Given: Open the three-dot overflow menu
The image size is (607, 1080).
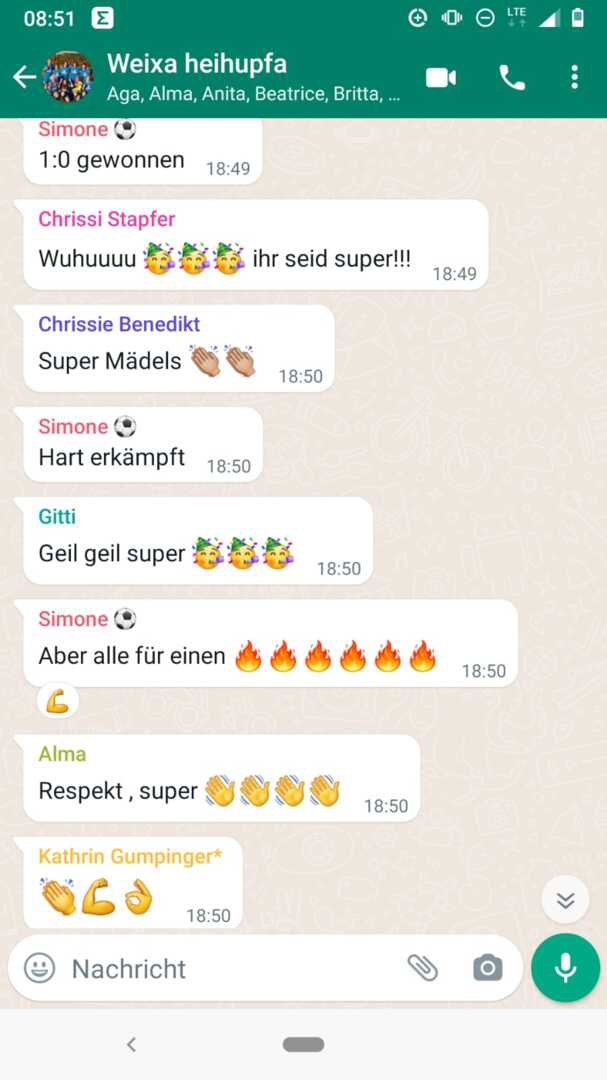Looking at the screenshot, I should [x=575, y=77].
